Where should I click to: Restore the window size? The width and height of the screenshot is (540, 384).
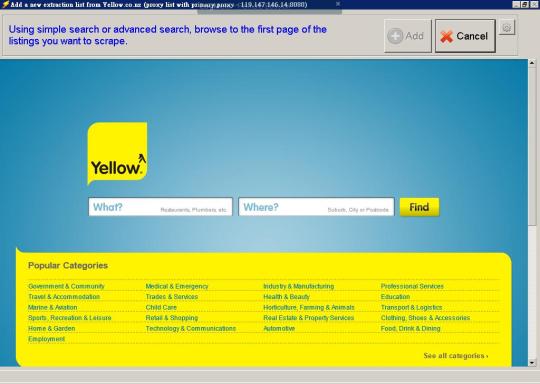[524, 4]
